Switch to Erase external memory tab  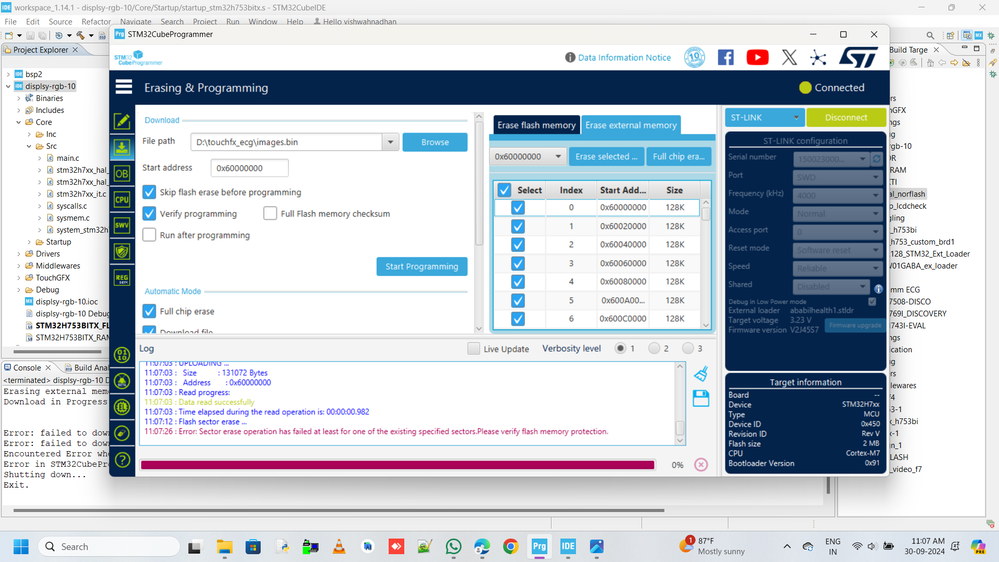(631, 125)
